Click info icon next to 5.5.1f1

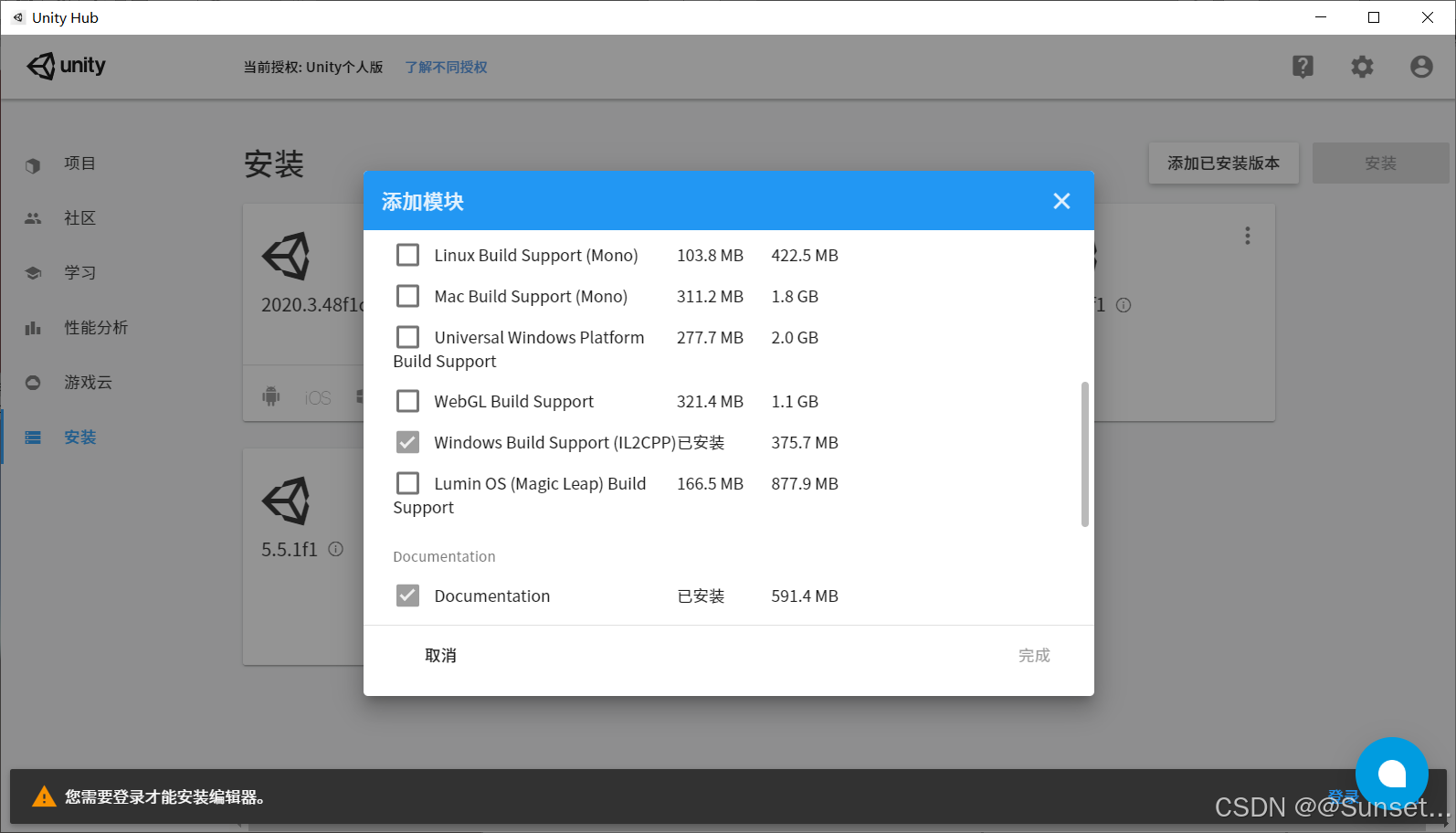pos(336,549)
